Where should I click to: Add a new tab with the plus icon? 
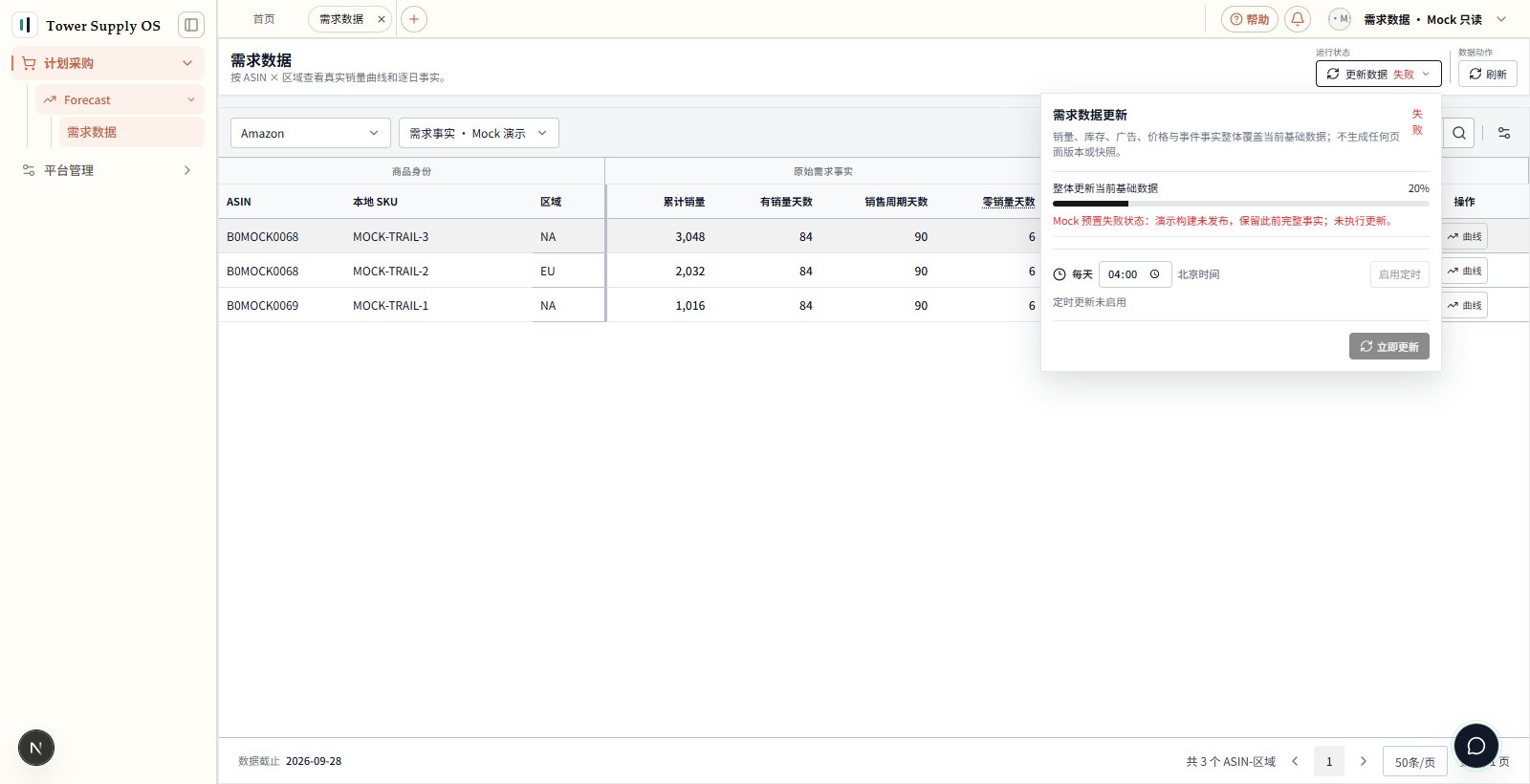[x=414, y=19]
